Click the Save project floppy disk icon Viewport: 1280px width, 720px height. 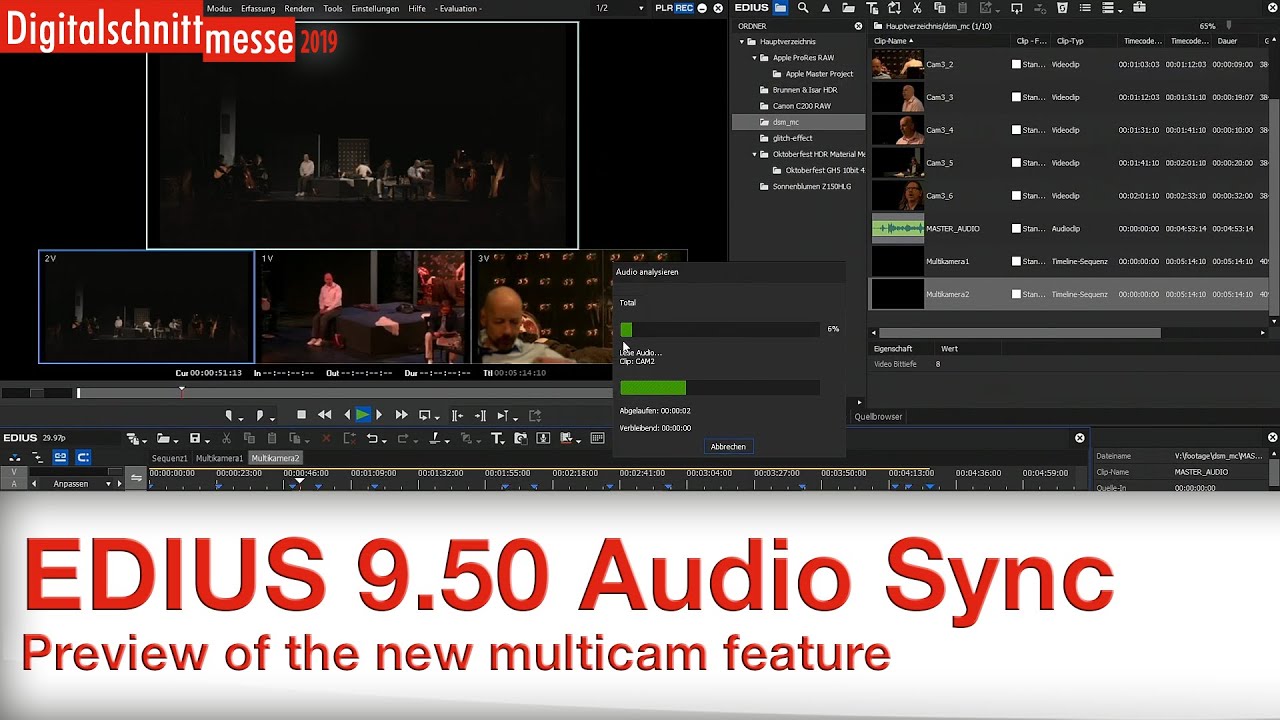(x=195, y=438)
